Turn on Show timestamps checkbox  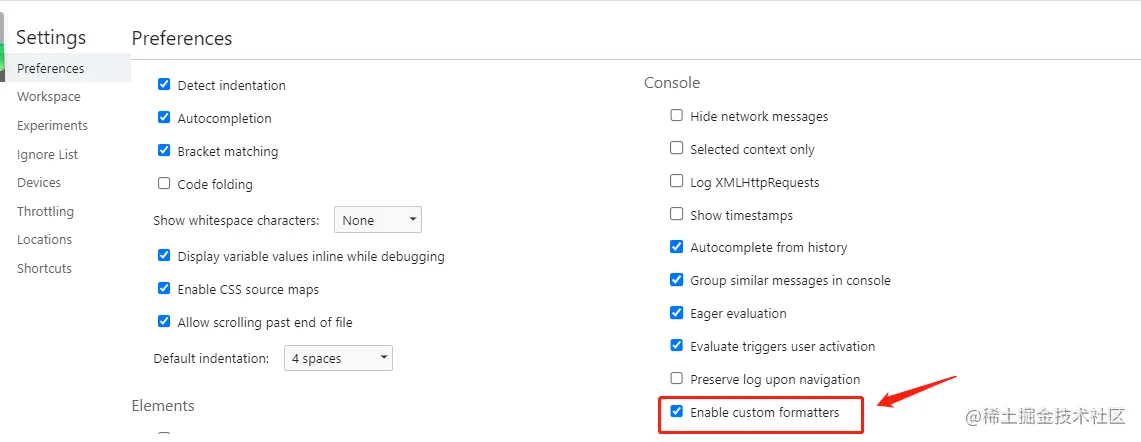(x=677, y=215)
